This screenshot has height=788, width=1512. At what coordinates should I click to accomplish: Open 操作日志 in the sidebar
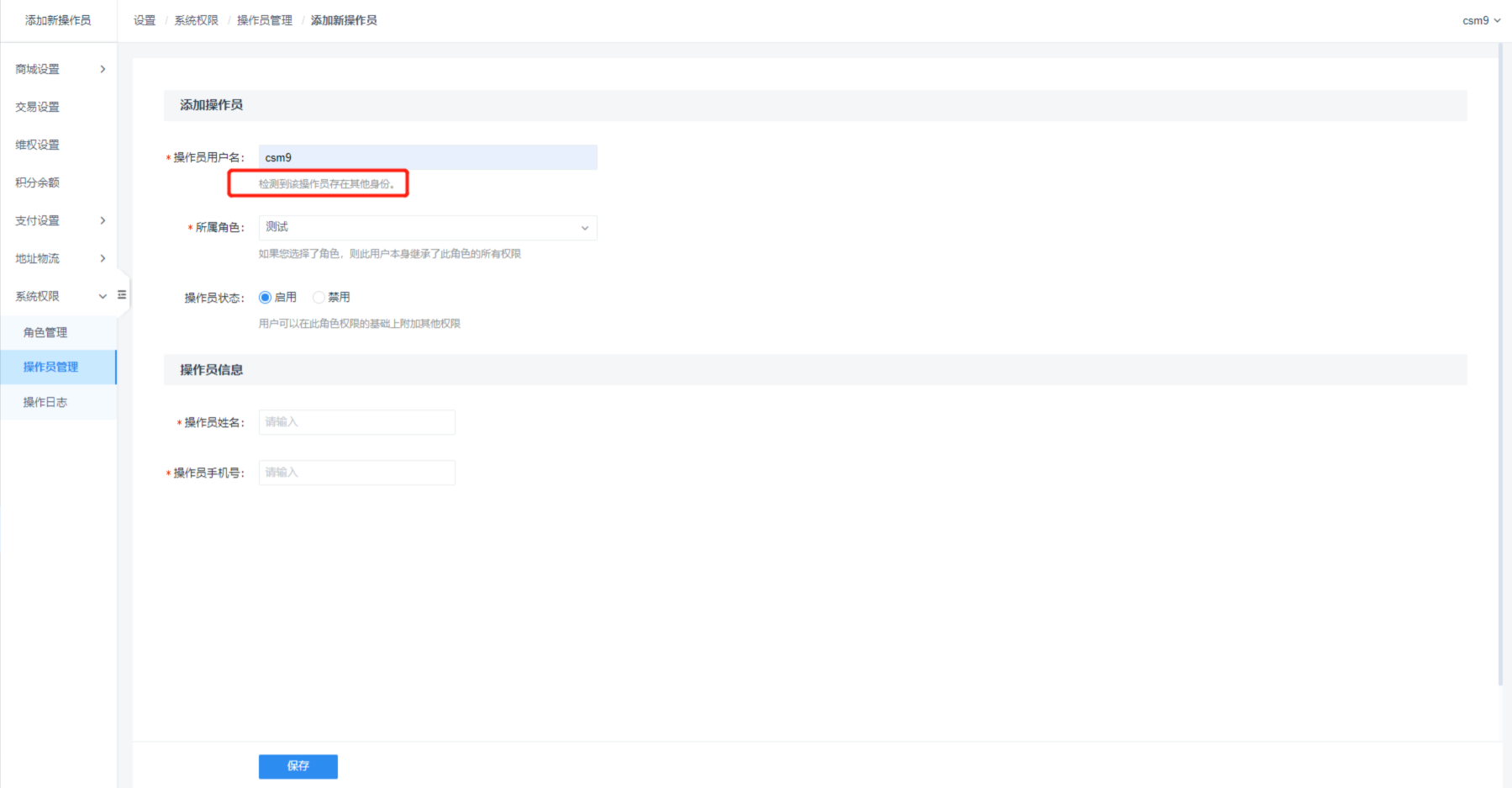(45, 403)
